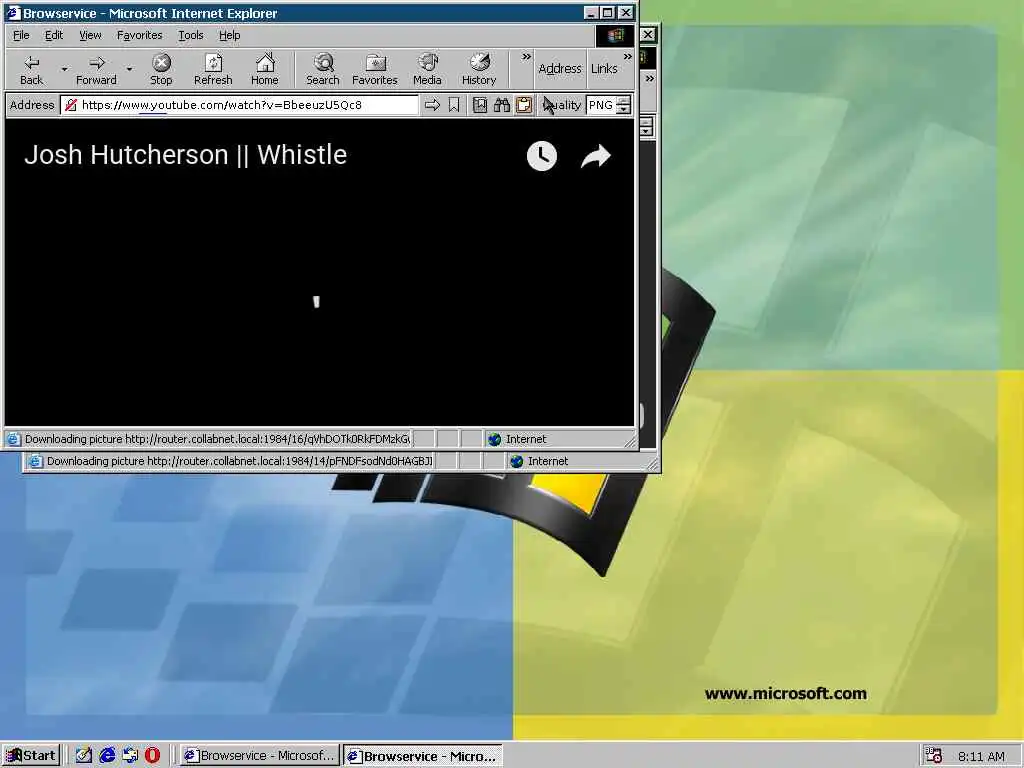The height and width of the screenshot is (768, 1024).
Task: Open the Start menu
Action: pyautogui.click(x=31, y=756)
